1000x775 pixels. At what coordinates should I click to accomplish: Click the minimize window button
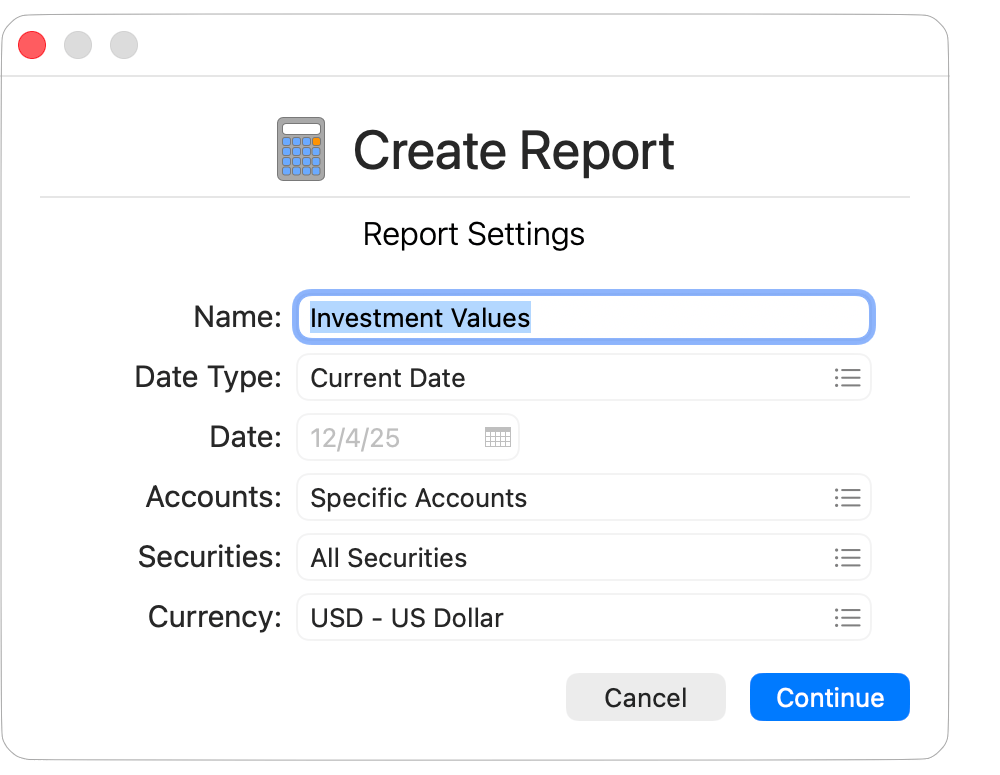[x=78, y=45]
